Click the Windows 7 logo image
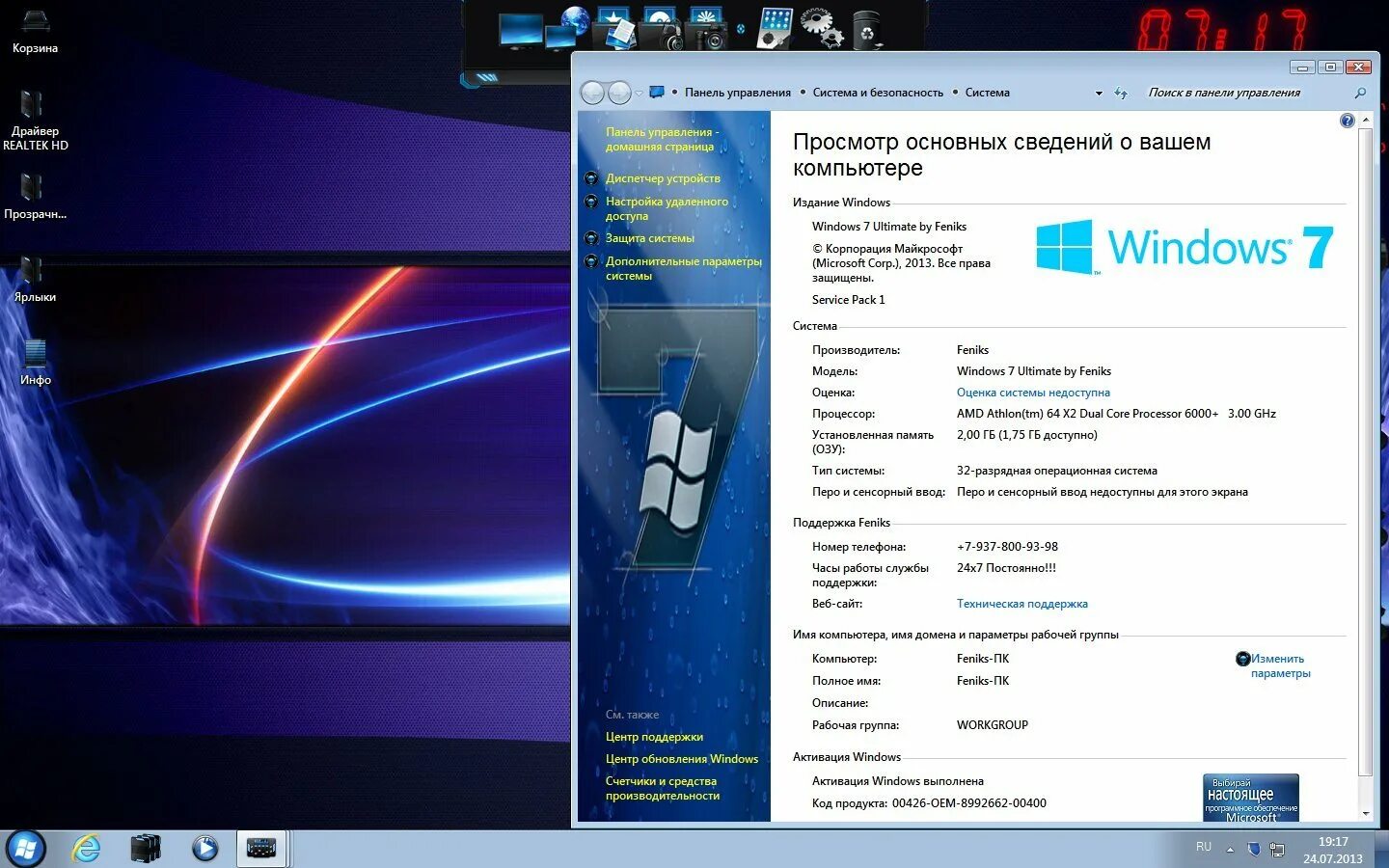Image resolution: width=1389 pixels, height=868 pixels. (1185, 247)
